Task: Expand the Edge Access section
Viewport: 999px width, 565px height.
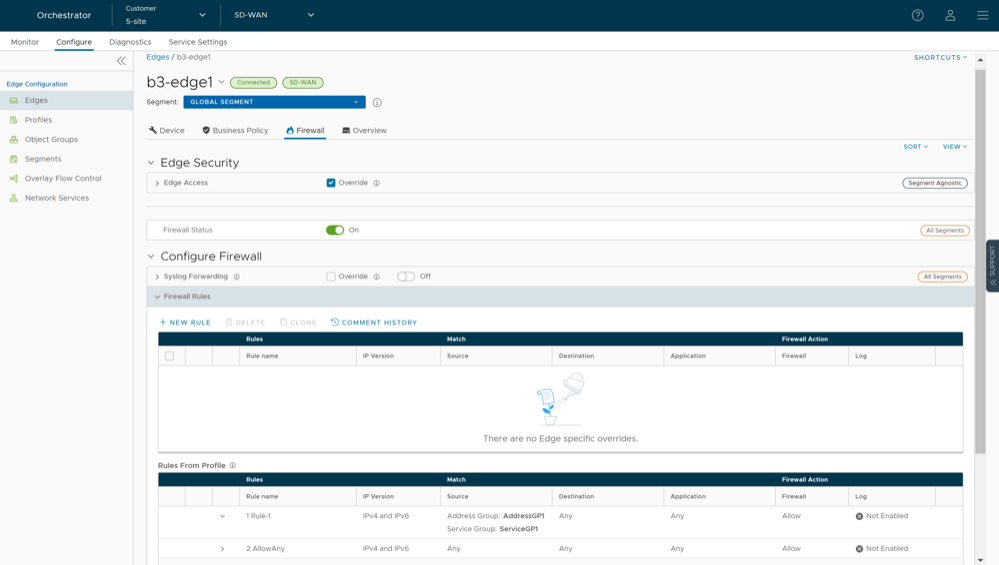Action: tap(157, 183)
